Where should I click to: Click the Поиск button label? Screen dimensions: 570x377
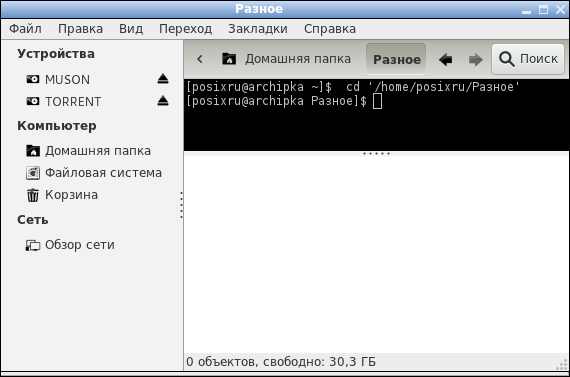pos(539,59)
